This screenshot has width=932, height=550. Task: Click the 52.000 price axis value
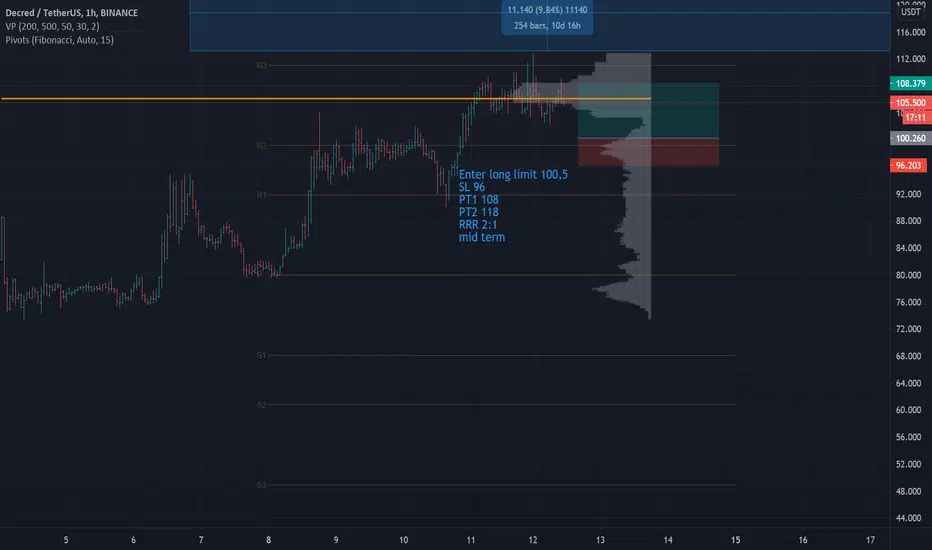click(908, 464)
